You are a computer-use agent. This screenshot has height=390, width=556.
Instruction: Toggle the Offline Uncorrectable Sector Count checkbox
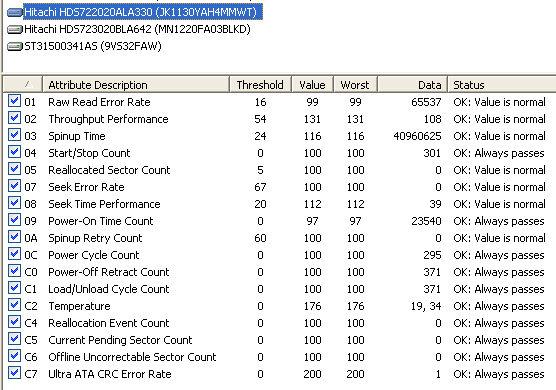click(14, 356)
